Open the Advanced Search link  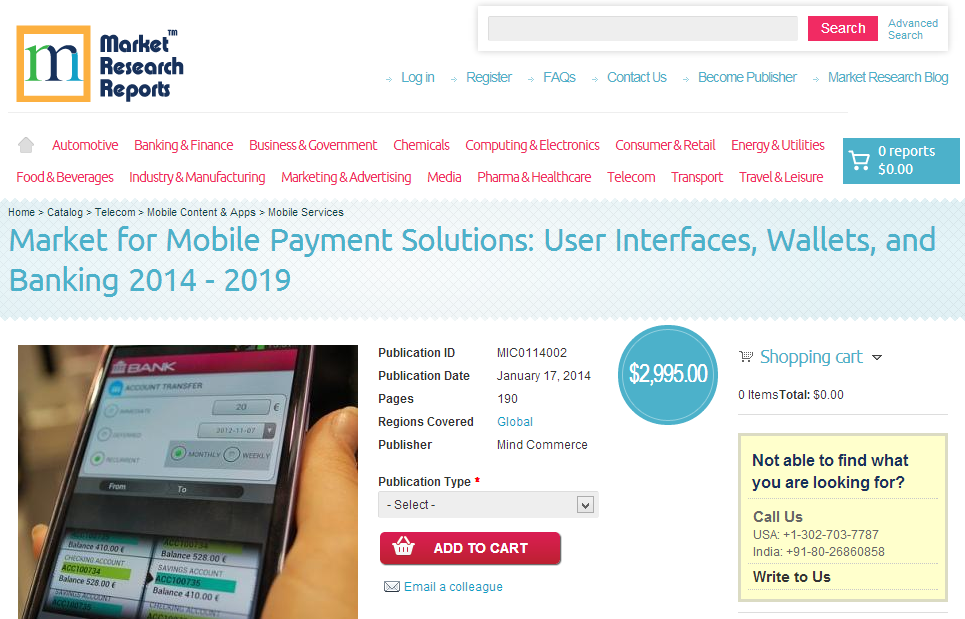click(913, 29)
